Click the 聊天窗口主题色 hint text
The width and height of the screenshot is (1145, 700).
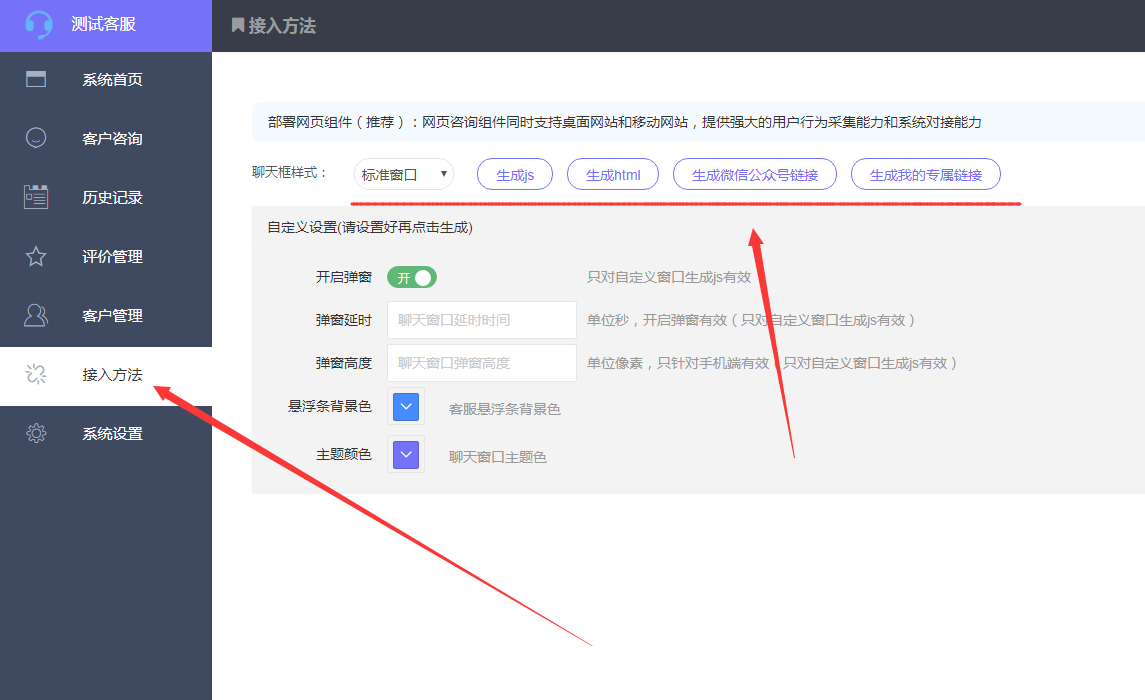point(497,457)
